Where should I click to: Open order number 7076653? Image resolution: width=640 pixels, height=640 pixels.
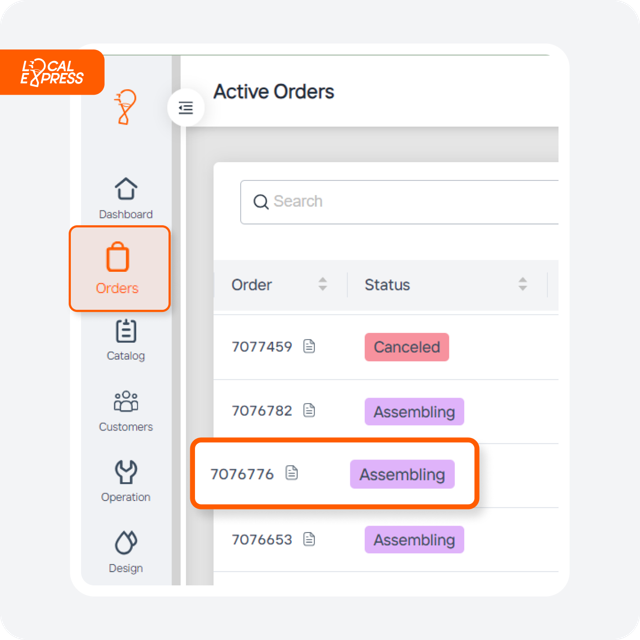click(x=262, y=540)
